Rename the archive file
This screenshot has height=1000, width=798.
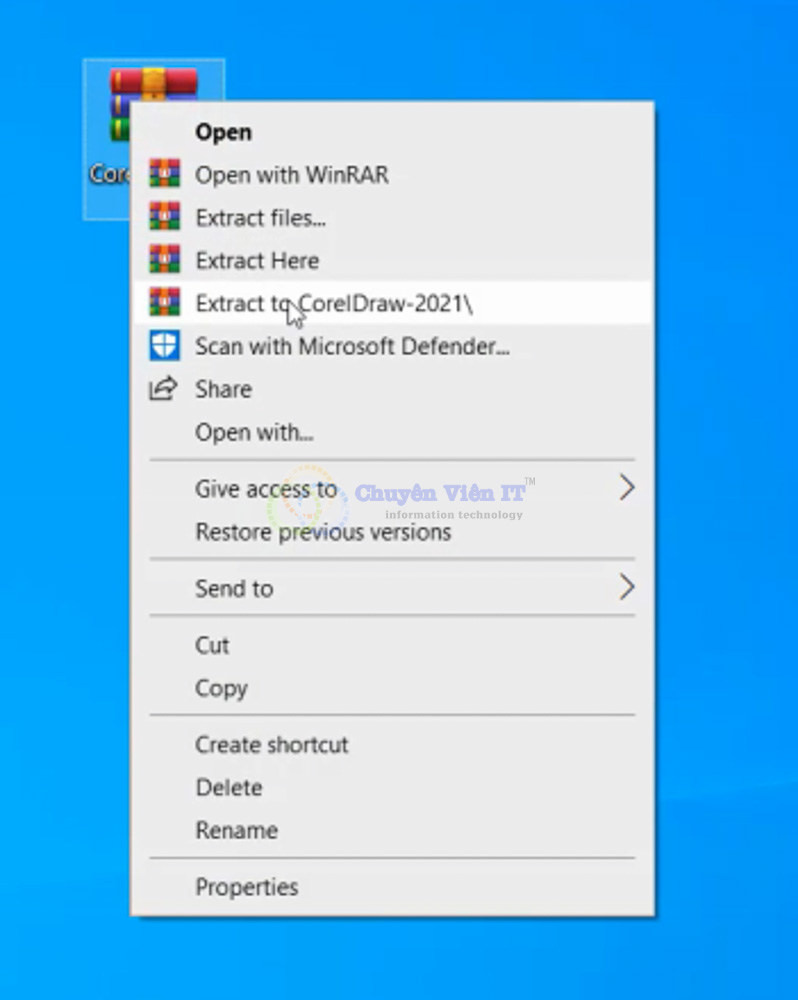coord(236,830)
